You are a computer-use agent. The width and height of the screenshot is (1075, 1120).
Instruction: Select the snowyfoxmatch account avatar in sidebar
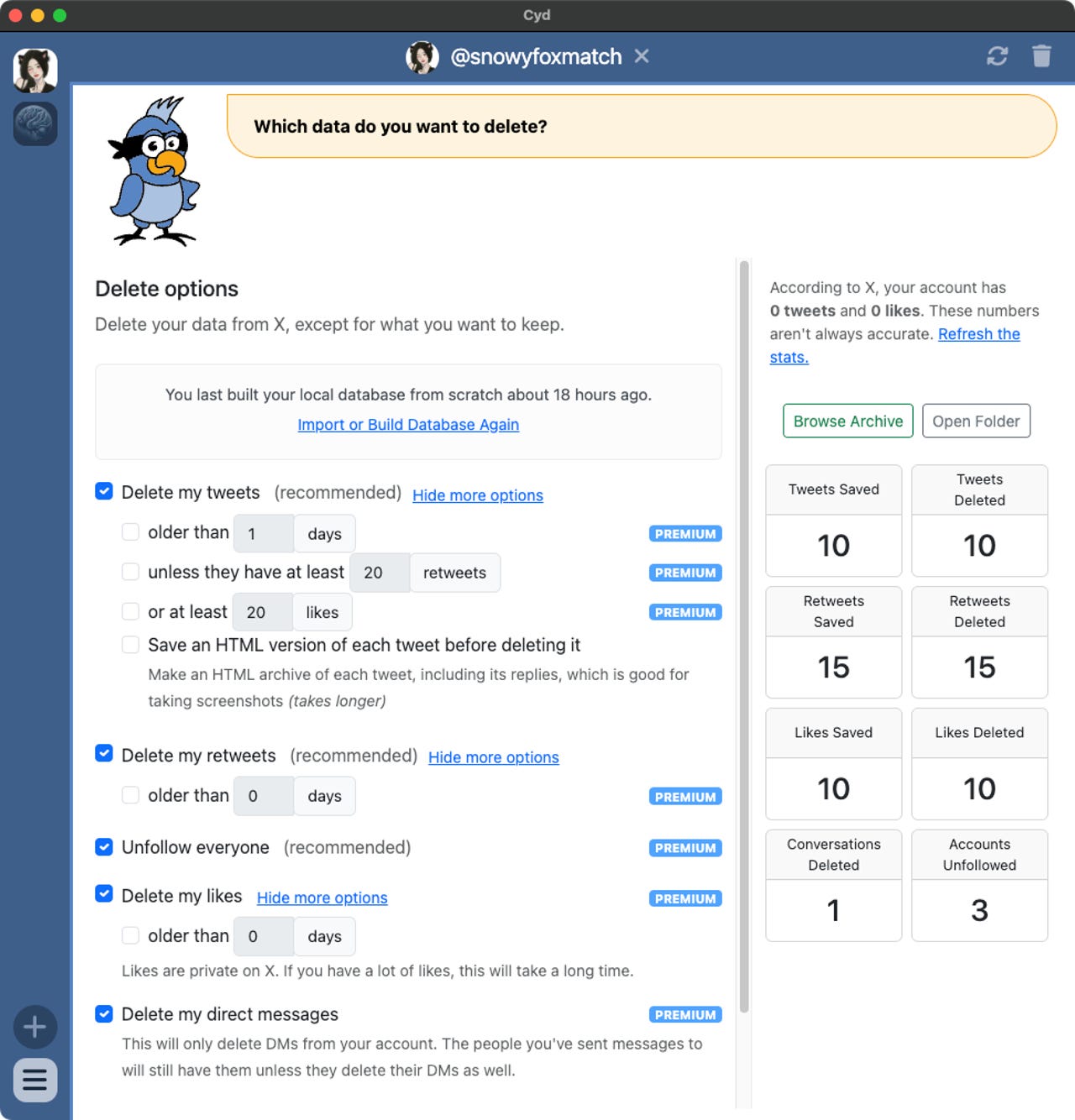(x=35, y=71)
